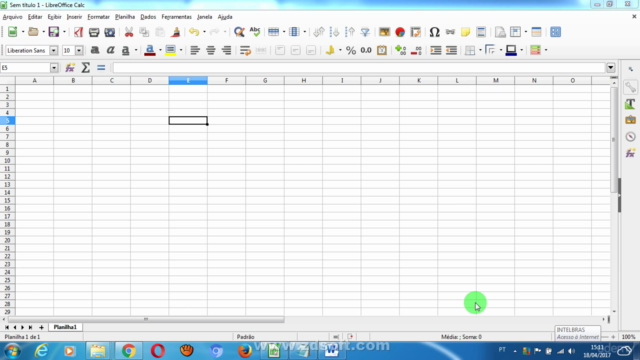Image resolution: width=640 pixels, height=360 pixels.
Task: Open Firefox from taskbar
Action: coord(244,351)
